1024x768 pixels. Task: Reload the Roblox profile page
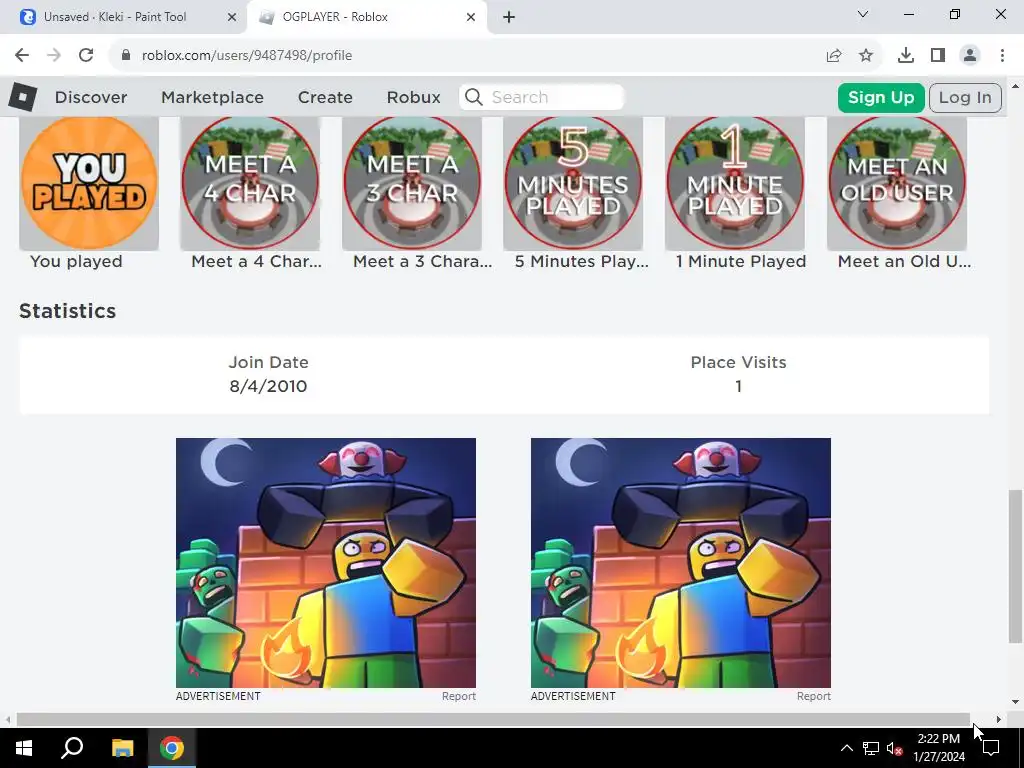pos(86,56)
